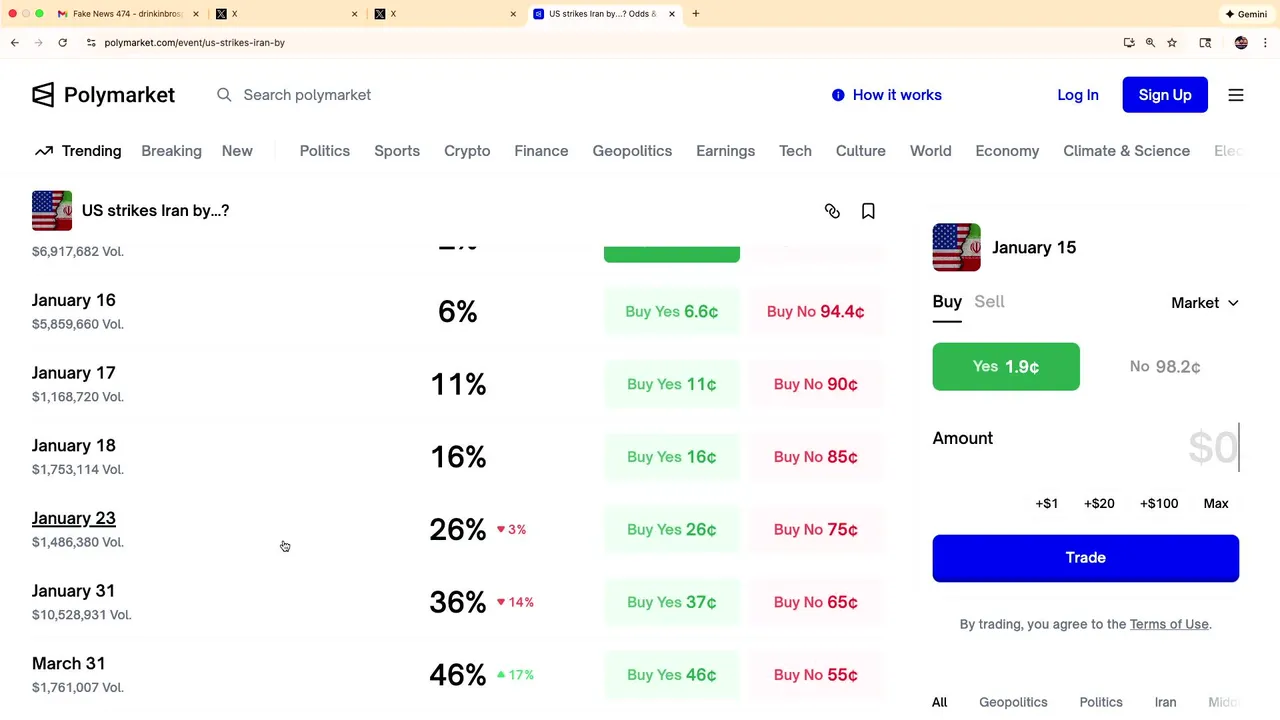Open a new browser tab
Image resolution: width=1280 pixels, height=720 pixels.
pos(696,14)
